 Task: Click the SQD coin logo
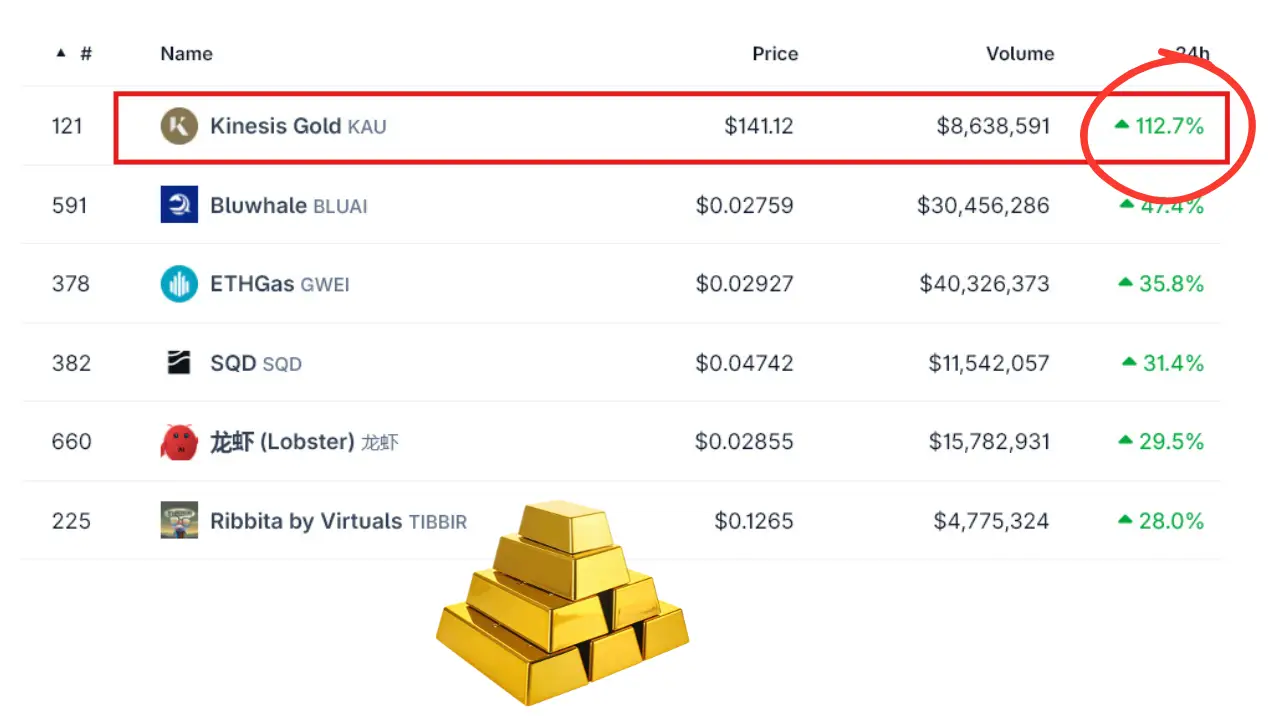tap(179, 362)
